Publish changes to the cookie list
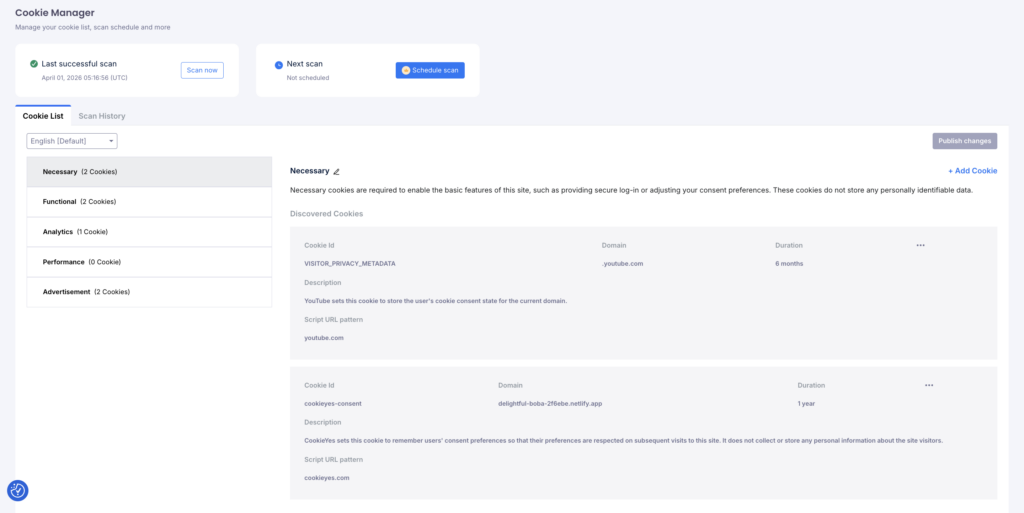This screenshot has width=1024, height=513. [964, 141]
